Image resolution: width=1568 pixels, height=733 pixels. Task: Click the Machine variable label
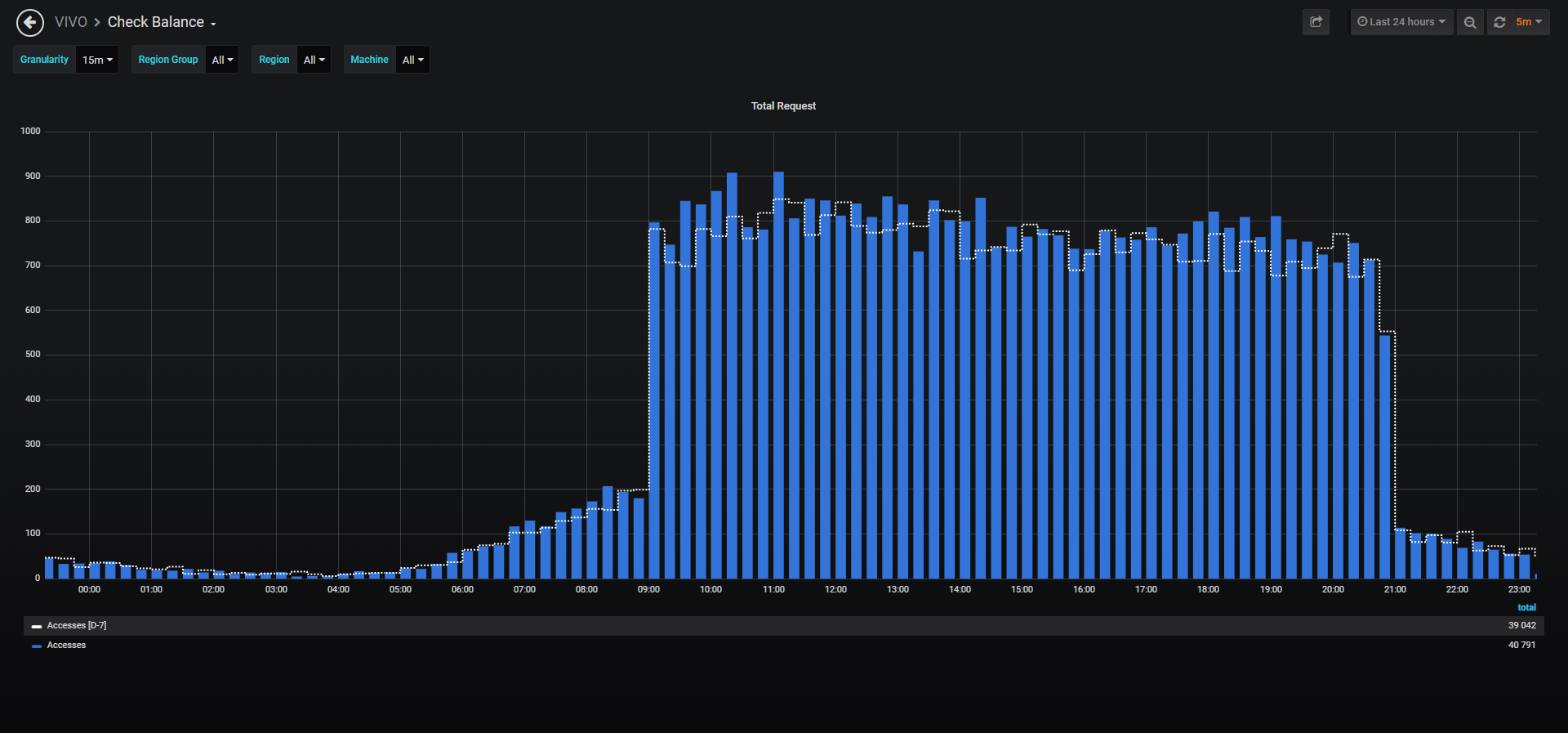[x=369, y=60]
